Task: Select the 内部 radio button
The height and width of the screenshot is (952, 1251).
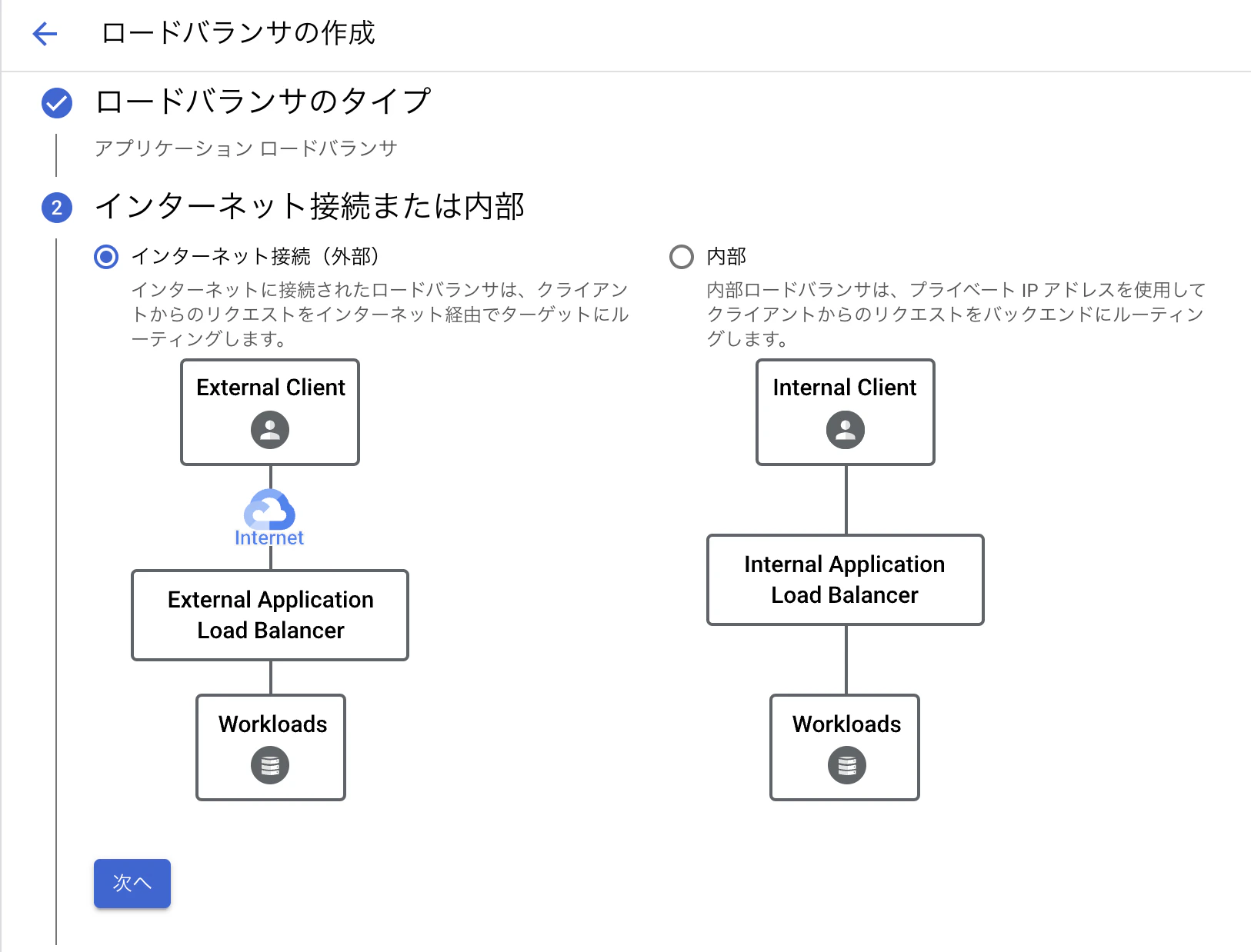Action: point(682,258)
